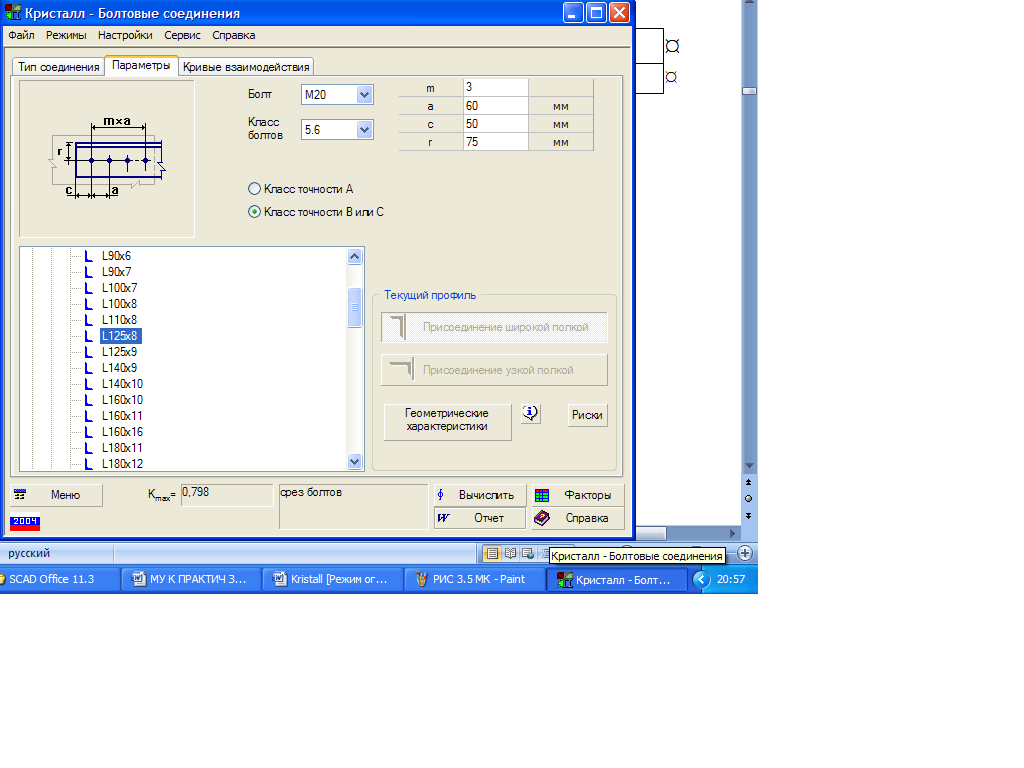1024x768 pixels.
Task: Select profile L180x11 in the list
Action: (122, 448)
